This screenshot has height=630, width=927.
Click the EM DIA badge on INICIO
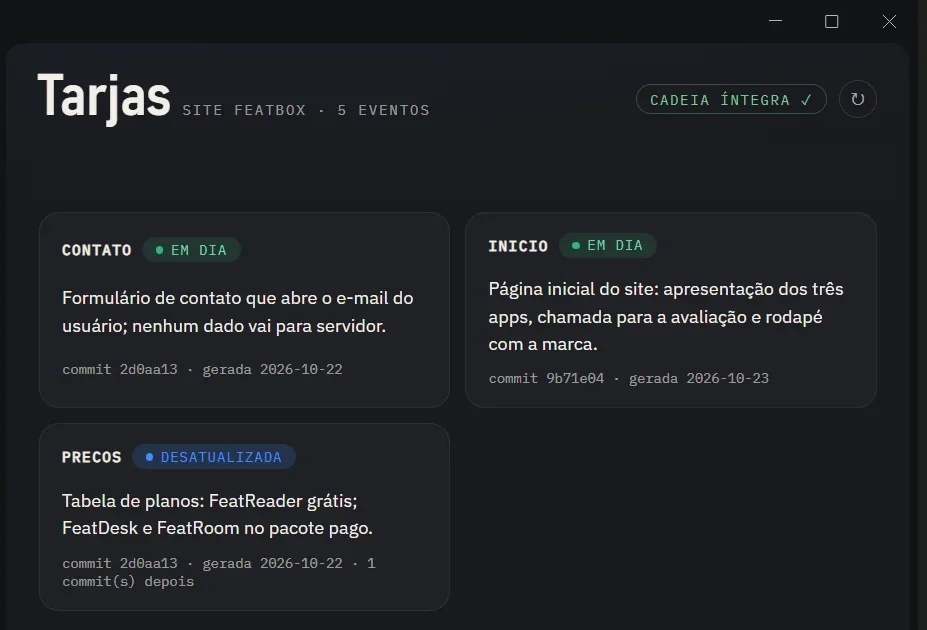tap(608, 245)
